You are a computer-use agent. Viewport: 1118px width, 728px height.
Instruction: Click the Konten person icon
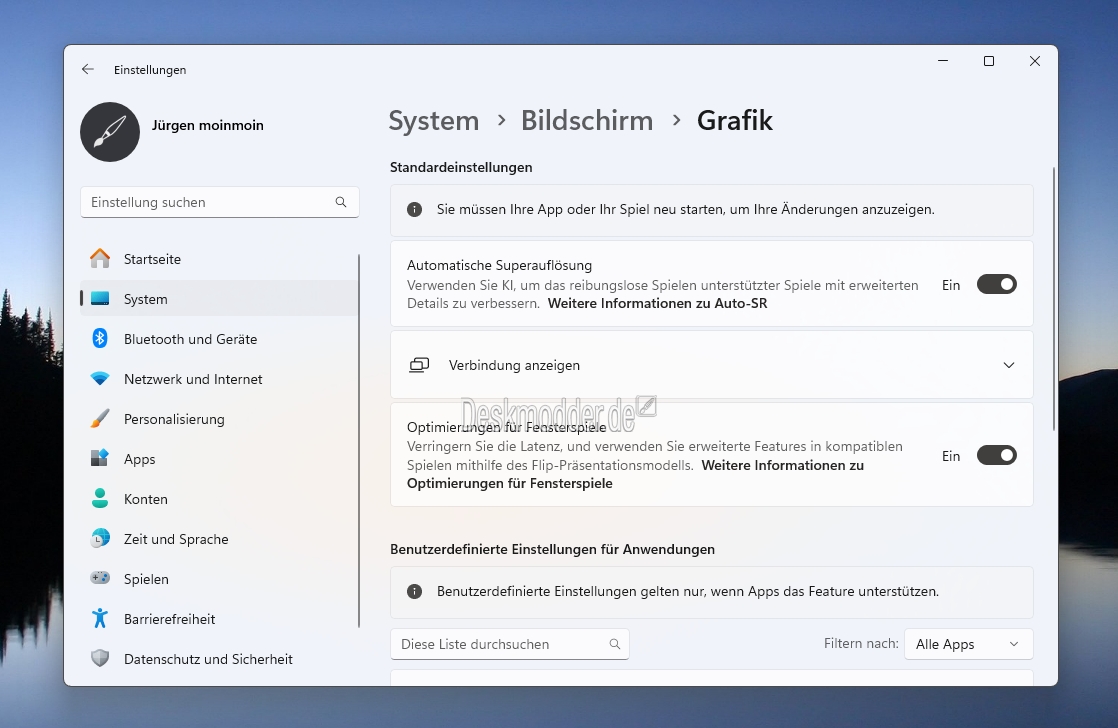(100, 499)
